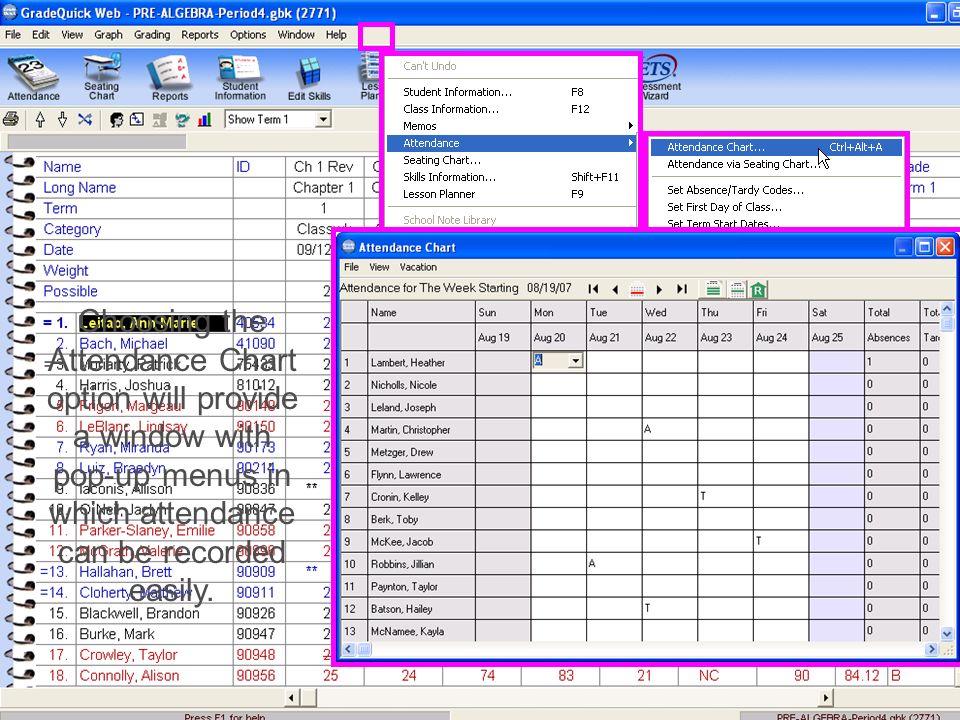
Task: Click the bar graph toolbar icon
Action: (x=204, y=119)
